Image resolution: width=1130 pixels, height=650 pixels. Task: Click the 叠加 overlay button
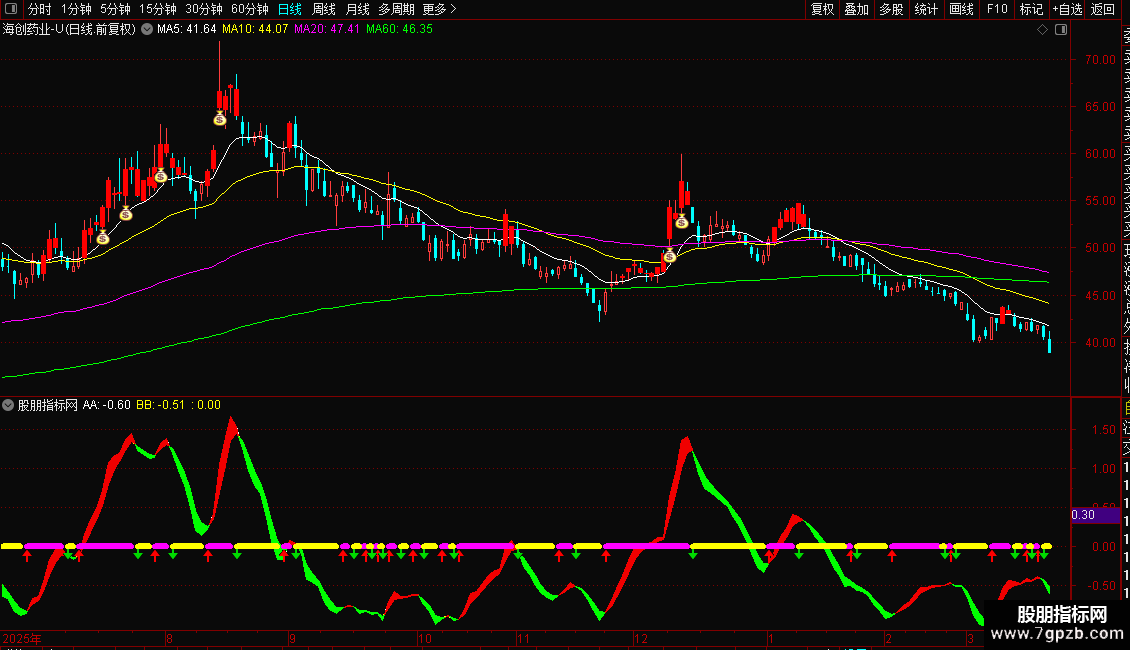click(x=856, y=10)
